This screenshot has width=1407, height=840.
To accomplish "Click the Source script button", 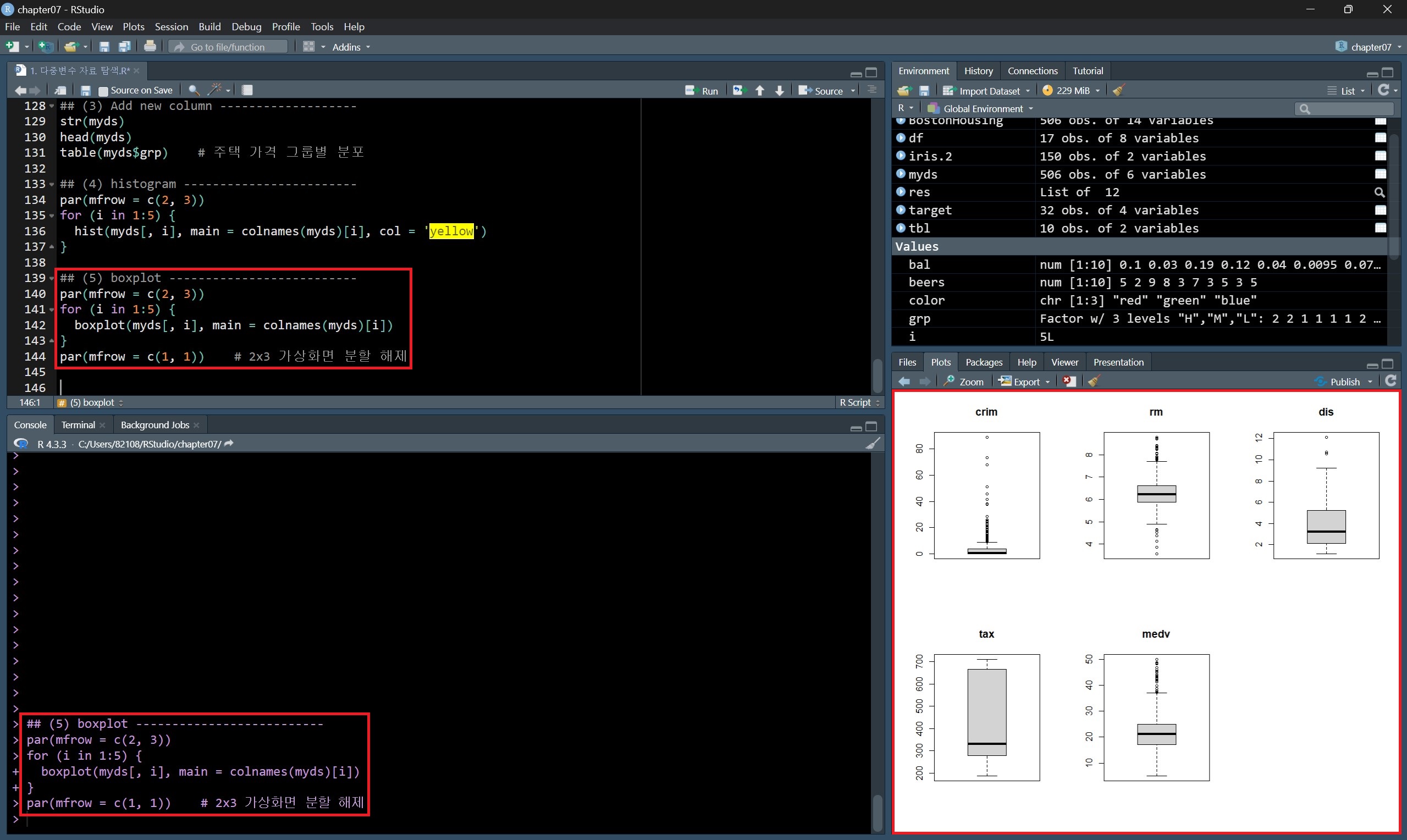I will [x=821, y=91].
